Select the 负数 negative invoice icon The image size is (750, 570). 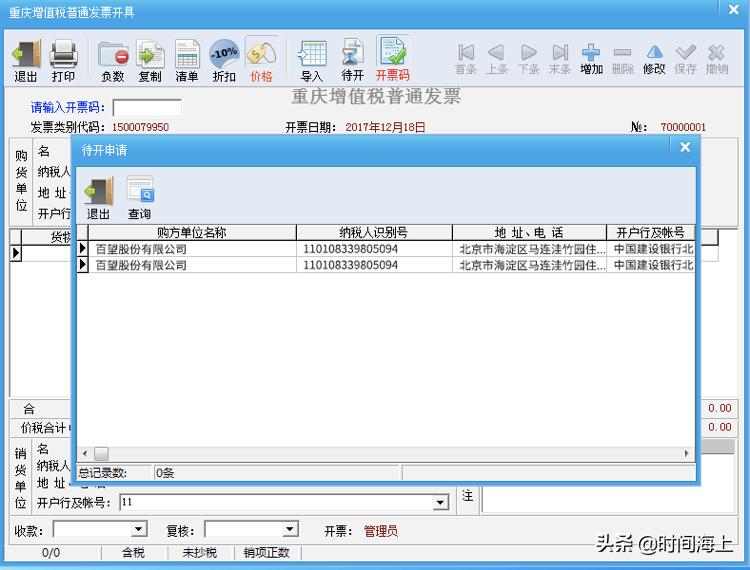tap(113, 61)
